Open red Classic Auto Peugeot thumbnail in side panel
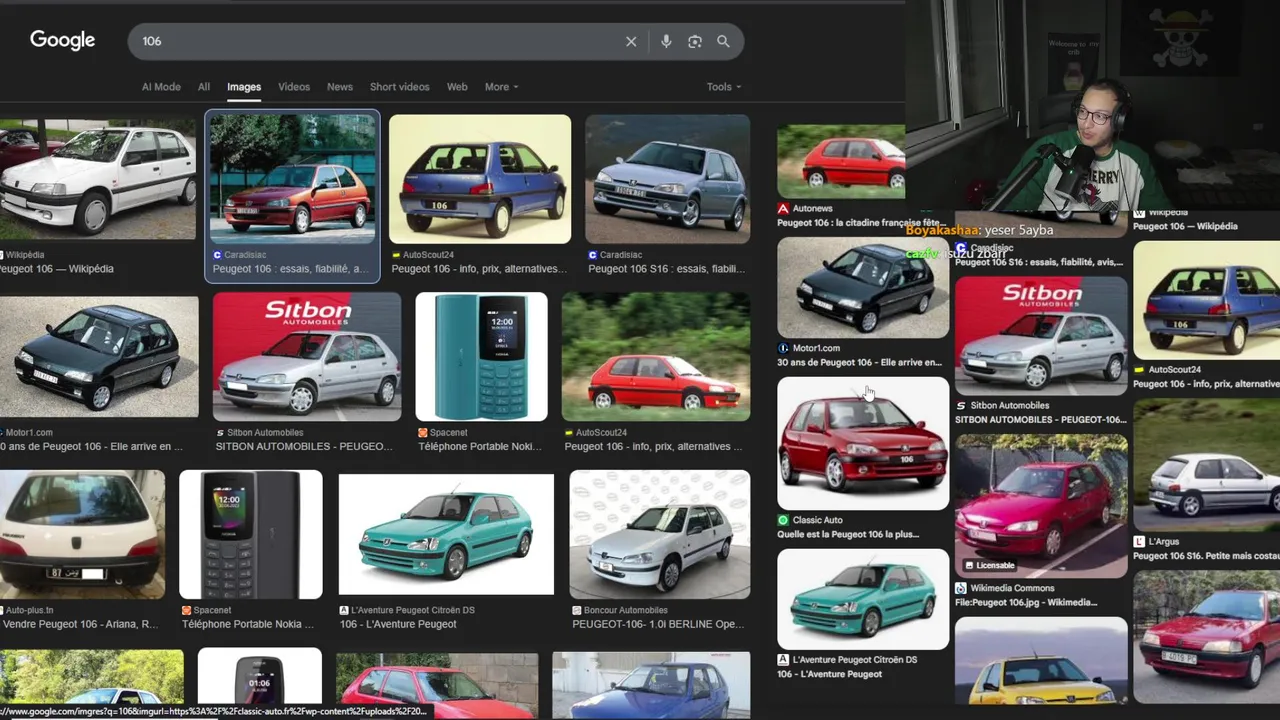The width and height of the screenshot is (1280, 720). 863,444
